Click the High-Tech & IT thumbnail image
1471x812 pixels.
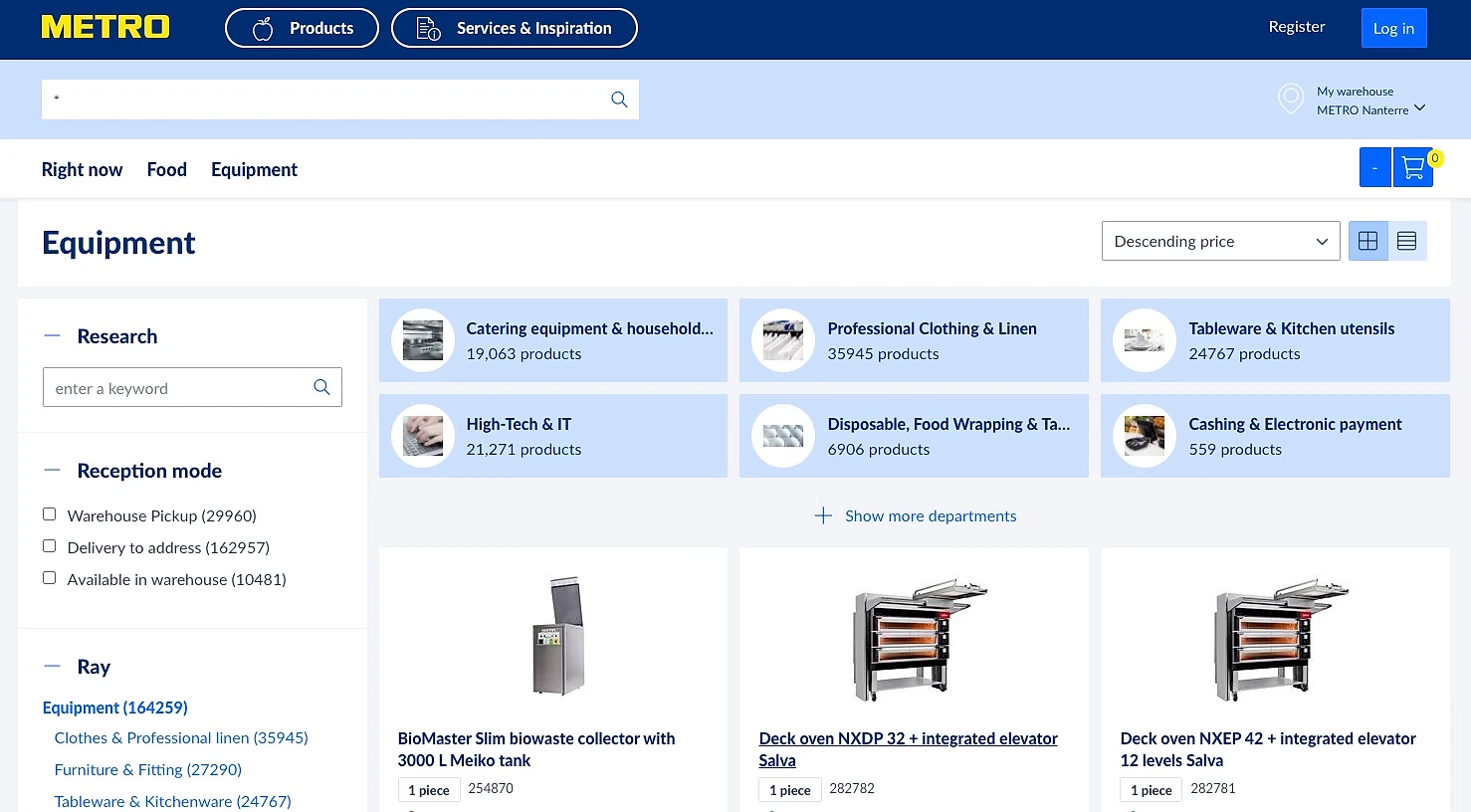(x=423, y=436)
